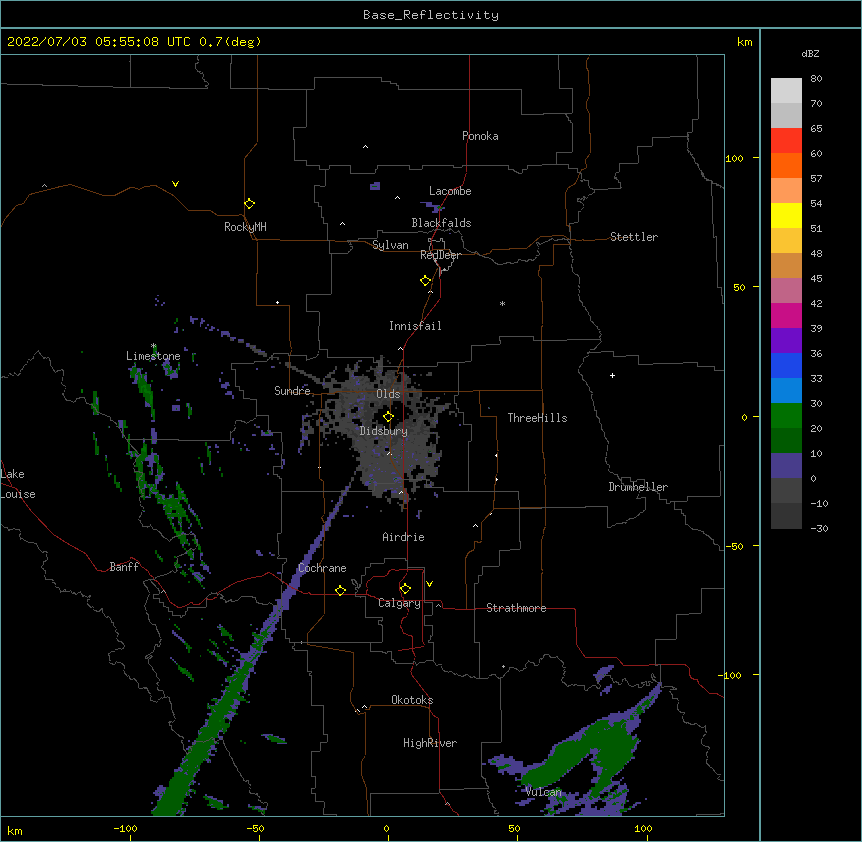Click the Sundre town label
The width and height of the screenshot is (862, 842).
(292, 391)
